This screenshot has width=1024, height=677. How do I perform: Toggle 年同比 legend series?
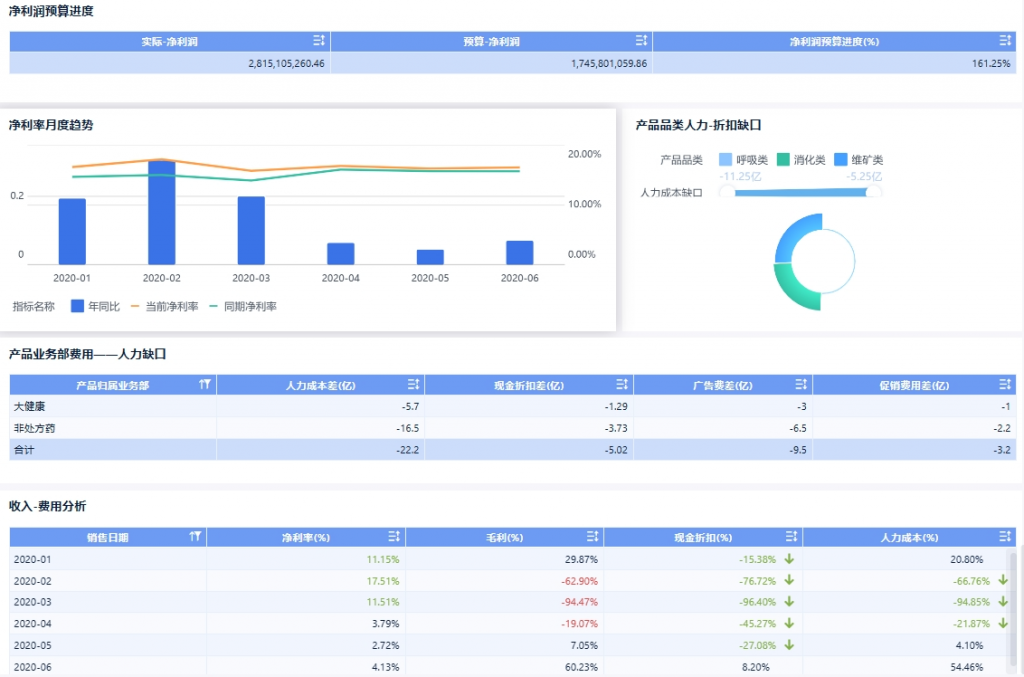95,306
